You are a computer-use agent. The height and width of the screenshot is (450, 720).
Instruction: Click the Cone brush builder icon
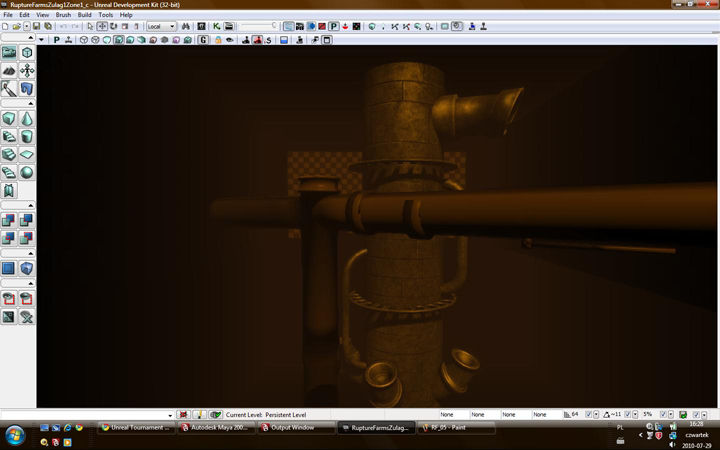click(x=27, y=119)
